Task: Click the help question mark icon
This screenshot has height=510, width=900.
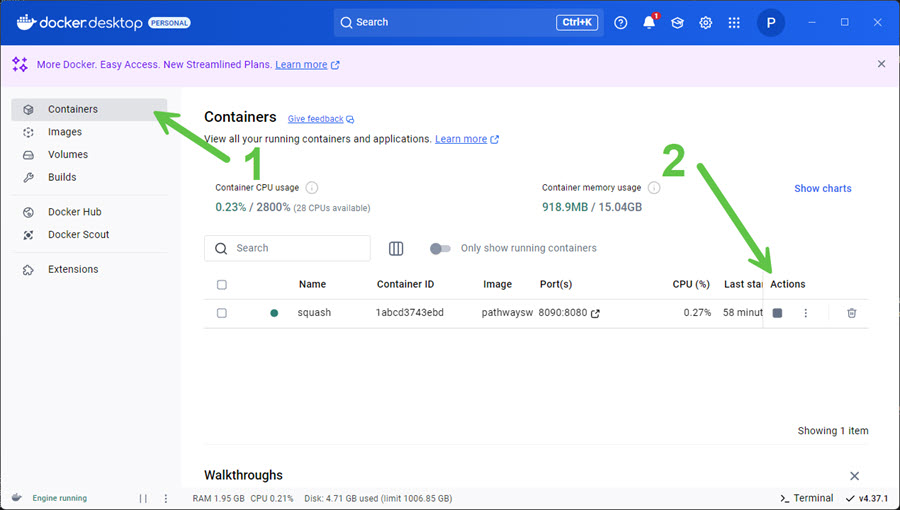Action: 621,22
